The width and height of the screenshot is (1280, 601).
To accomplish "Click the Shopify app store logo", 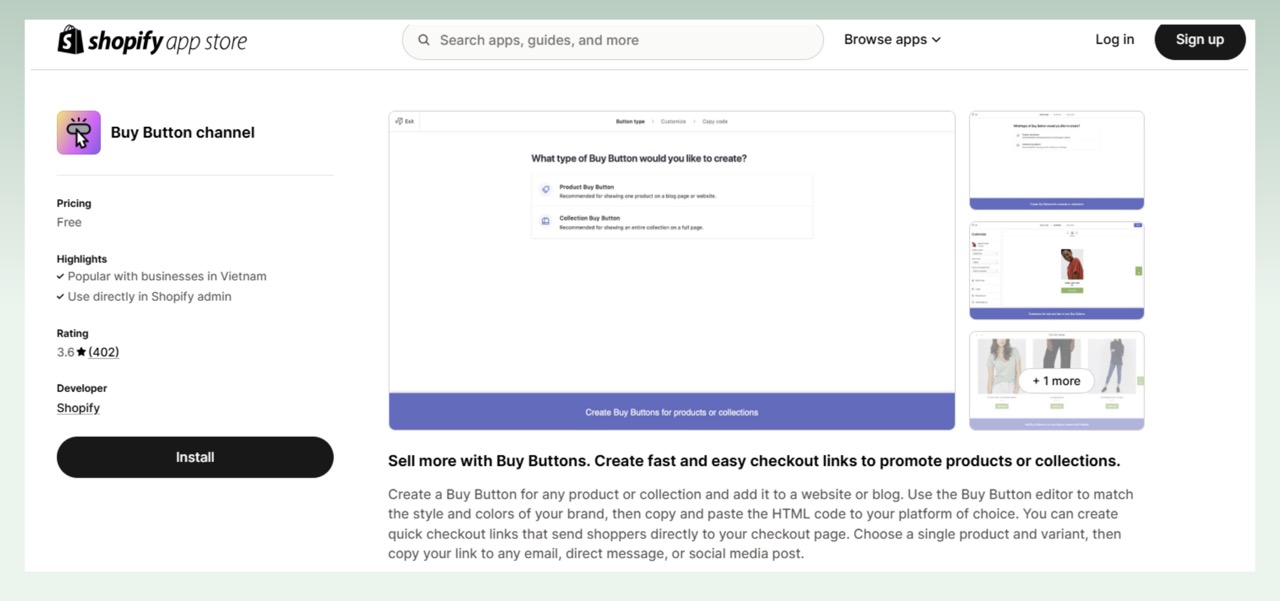I will coord(152,40).
